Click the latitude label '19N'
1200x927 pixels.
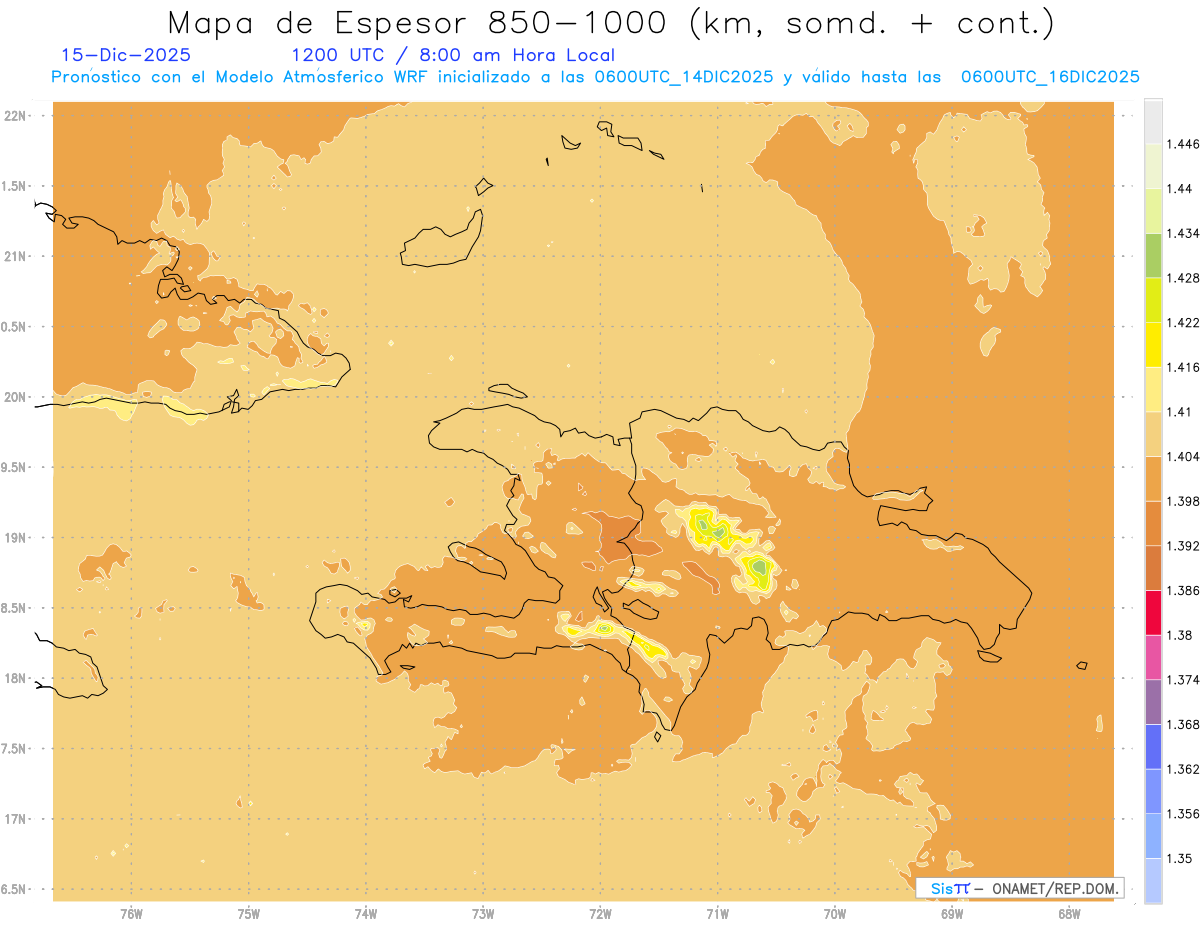(x=15, y=537)
